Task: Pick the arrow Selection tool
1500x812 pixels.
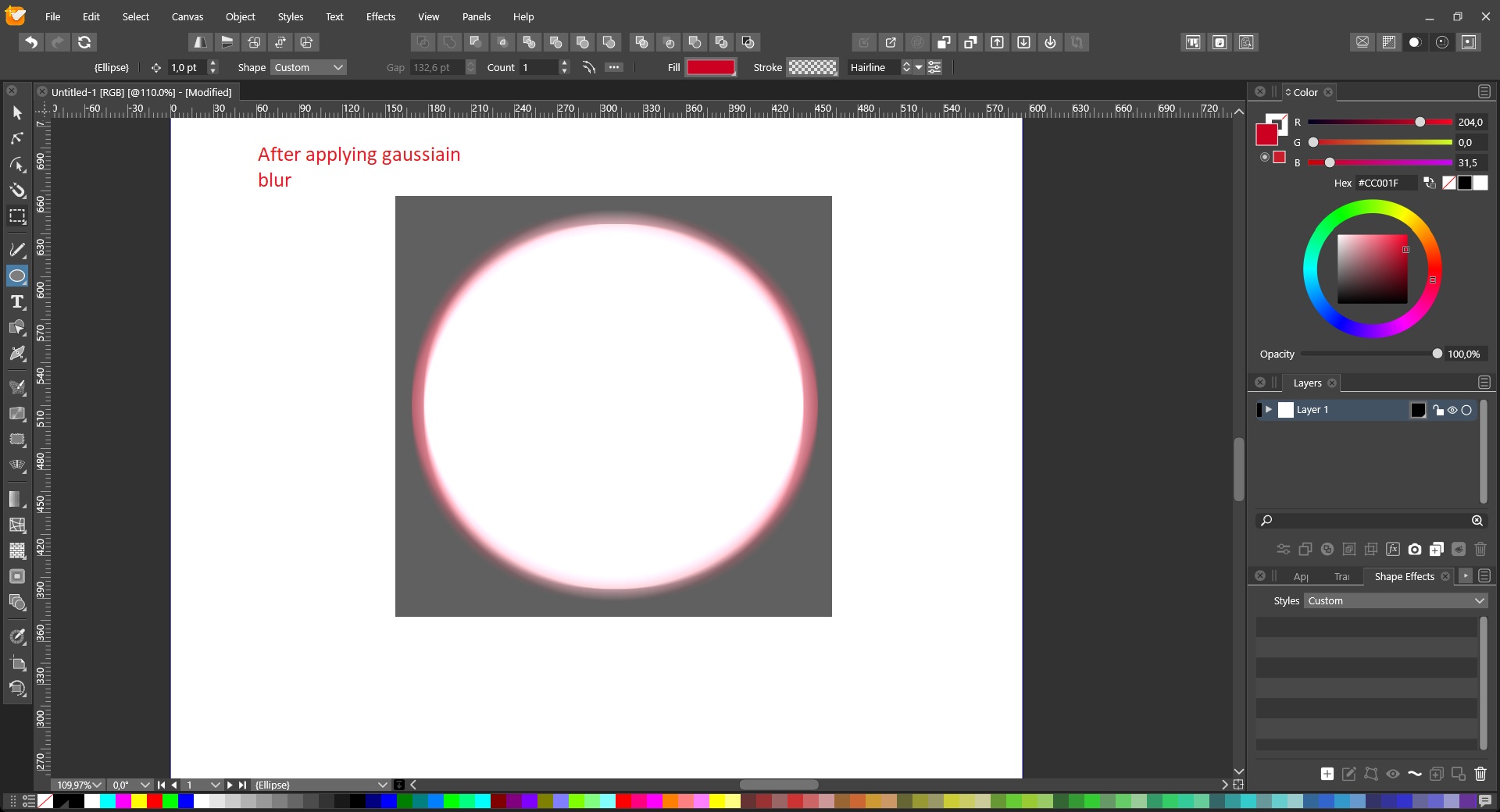Action: tap(17, 113)
